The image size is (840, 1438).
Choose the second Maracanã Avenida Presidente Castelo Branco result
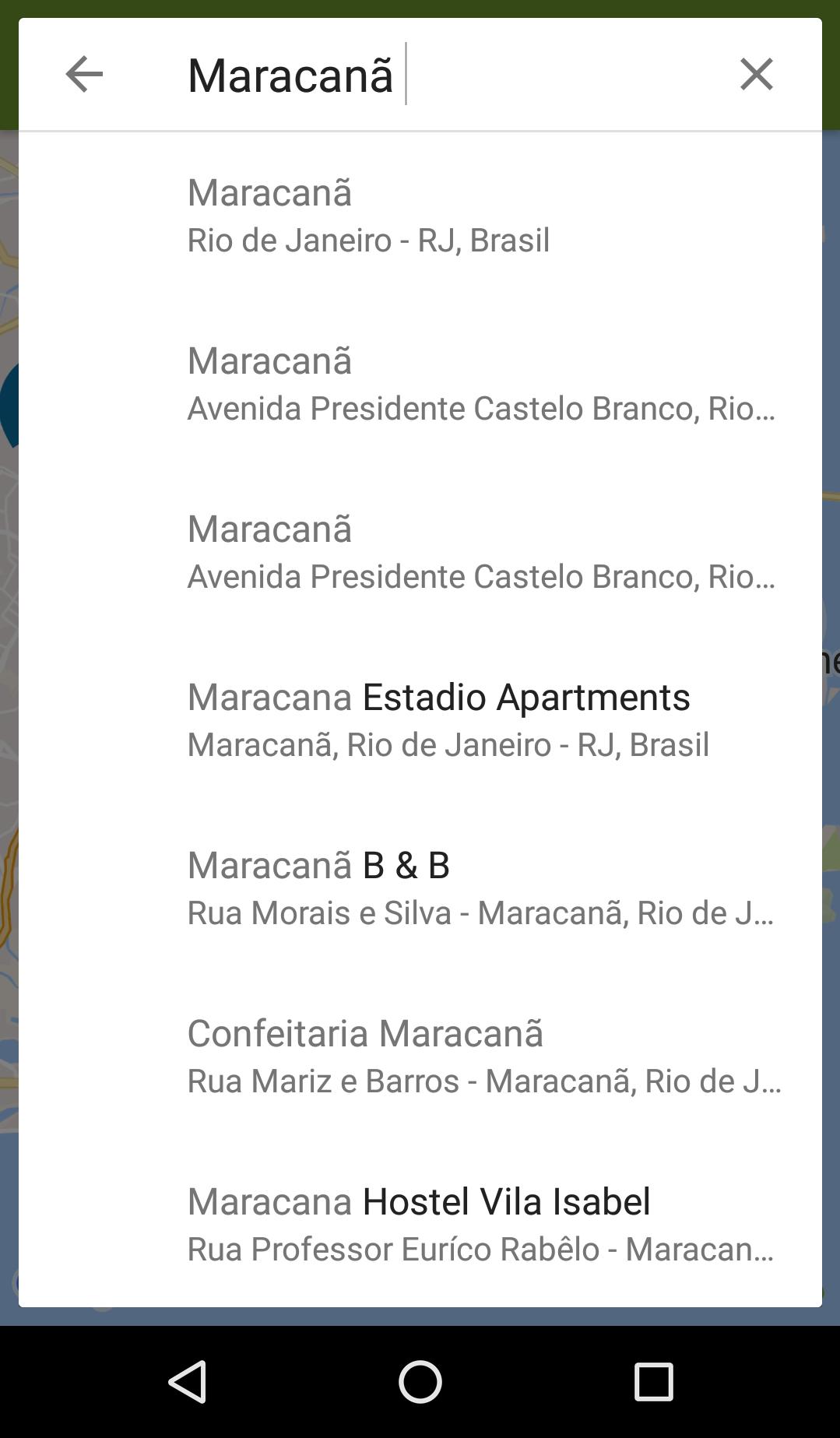coord(420,553)
